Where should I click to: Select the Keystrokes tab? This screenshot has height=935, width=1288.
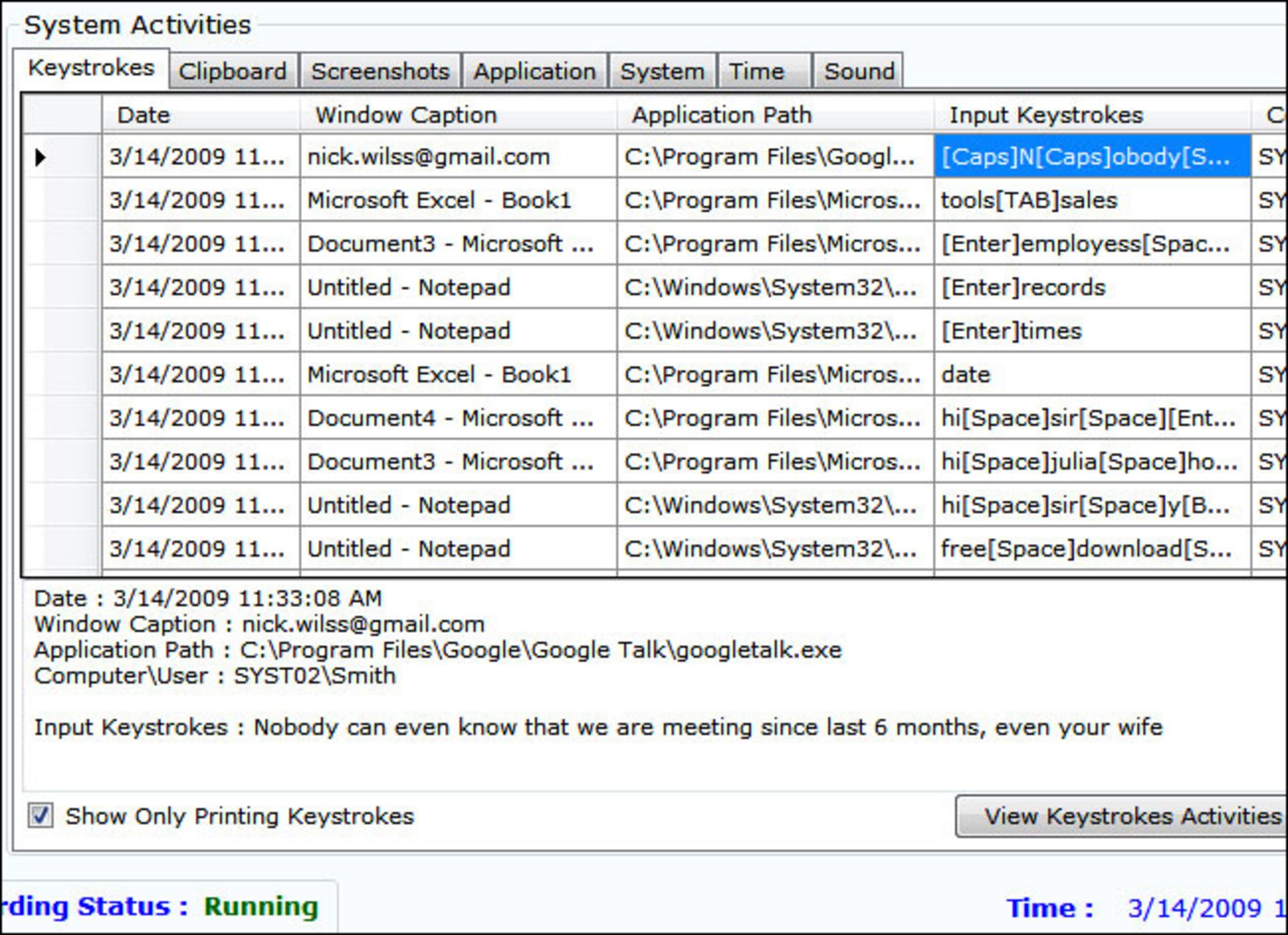(x=91, y=68)
